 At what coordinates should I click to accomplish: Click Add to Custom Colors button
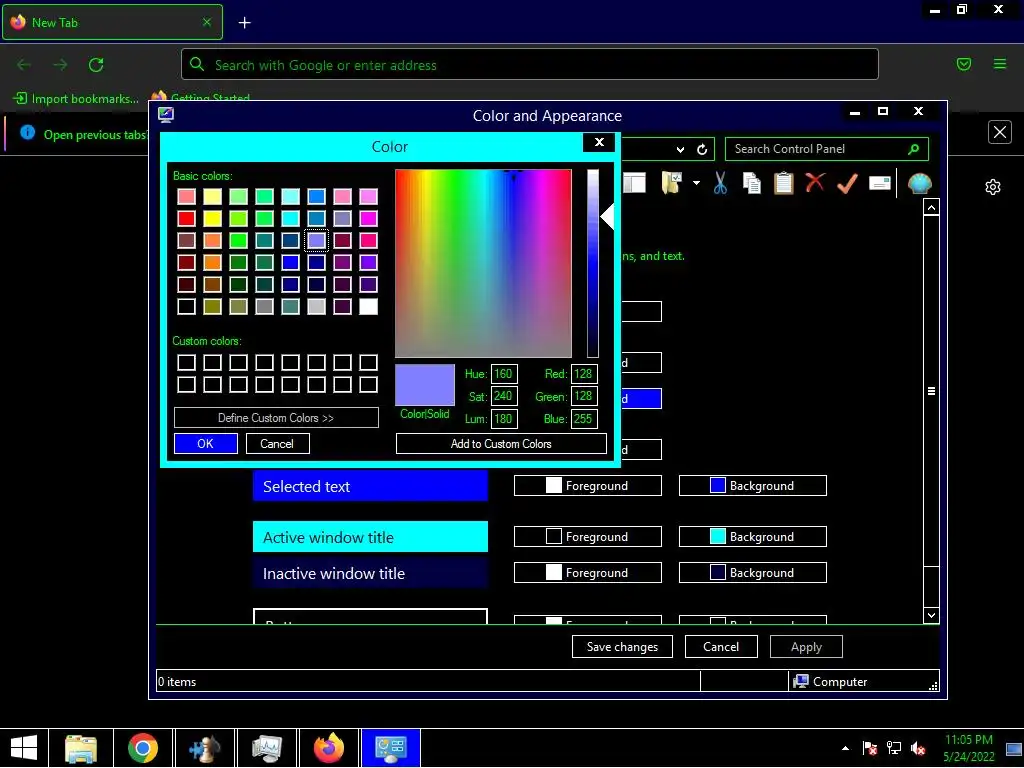501,443
